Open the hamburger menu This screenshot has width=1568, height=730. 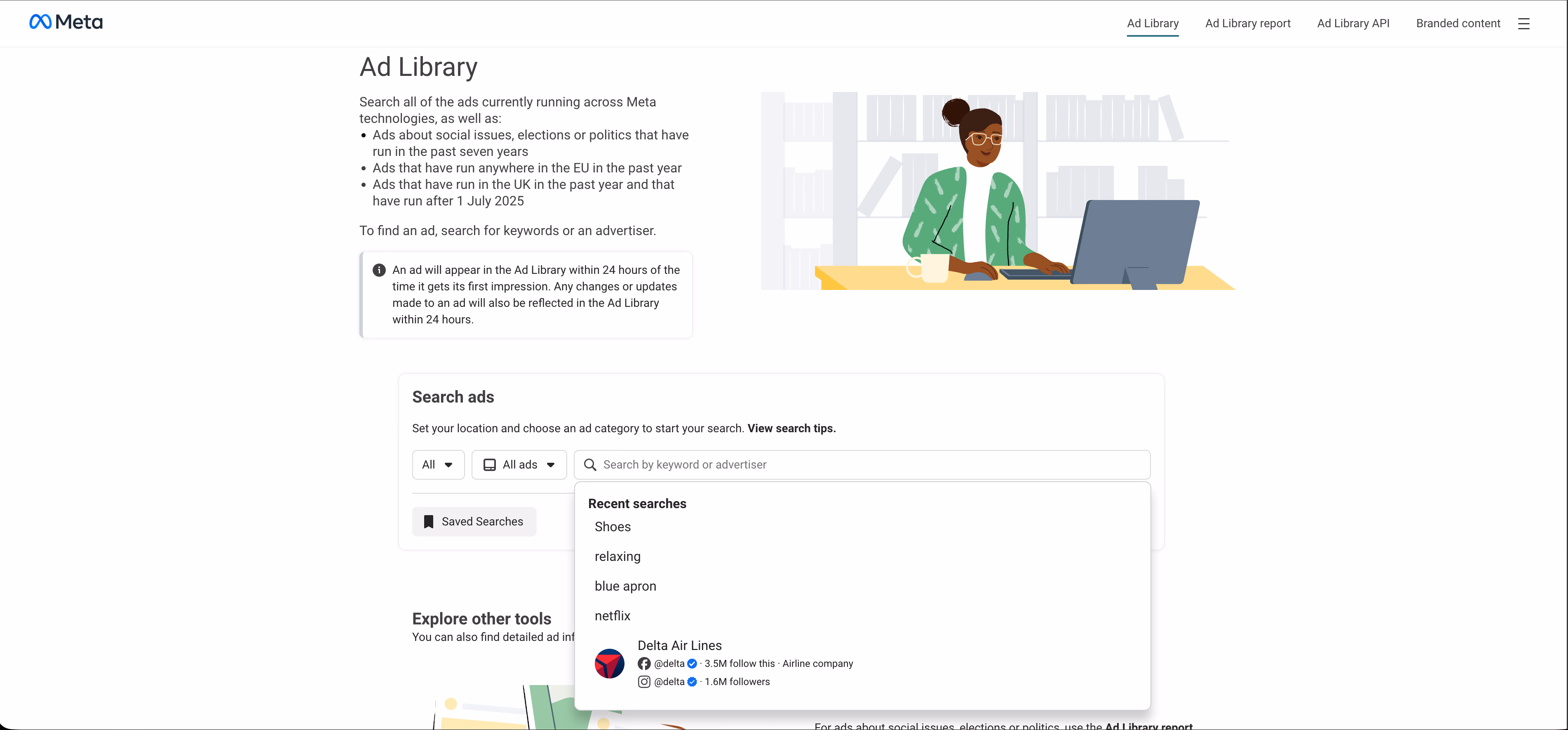(1524, 23)
